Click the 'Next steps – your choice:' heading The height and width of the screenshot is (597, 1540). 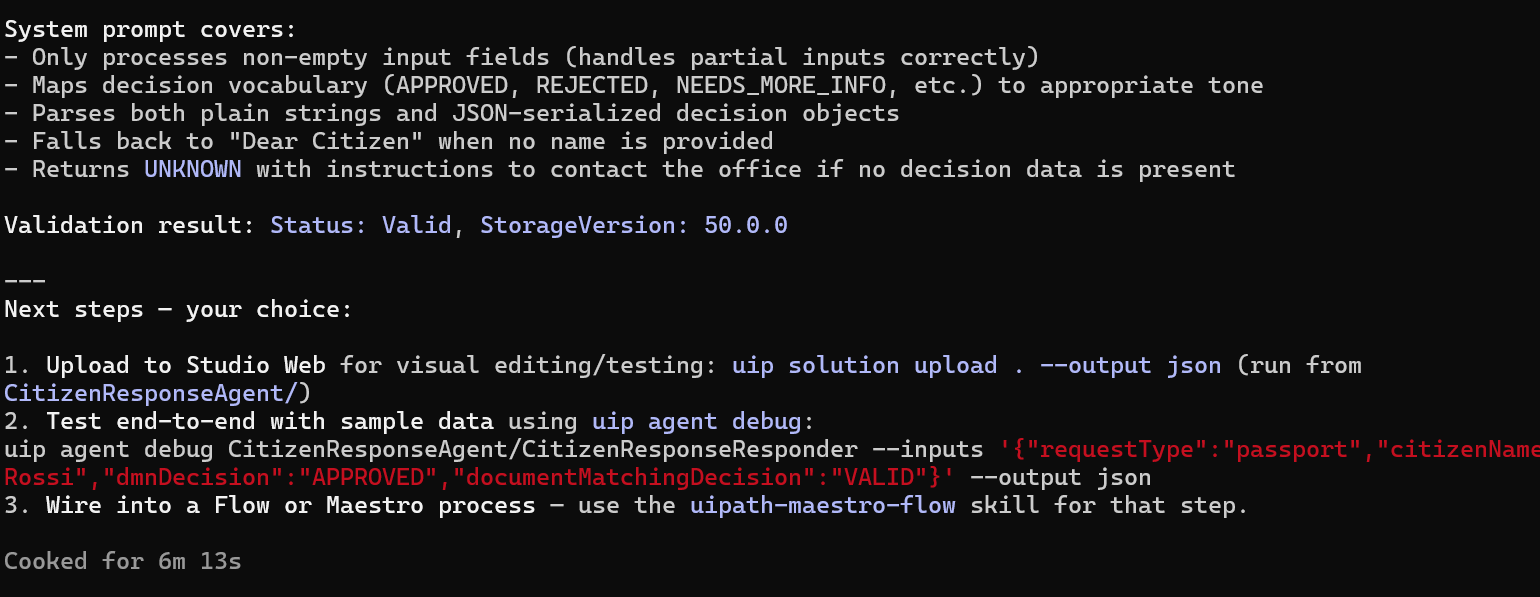(179, 309)
